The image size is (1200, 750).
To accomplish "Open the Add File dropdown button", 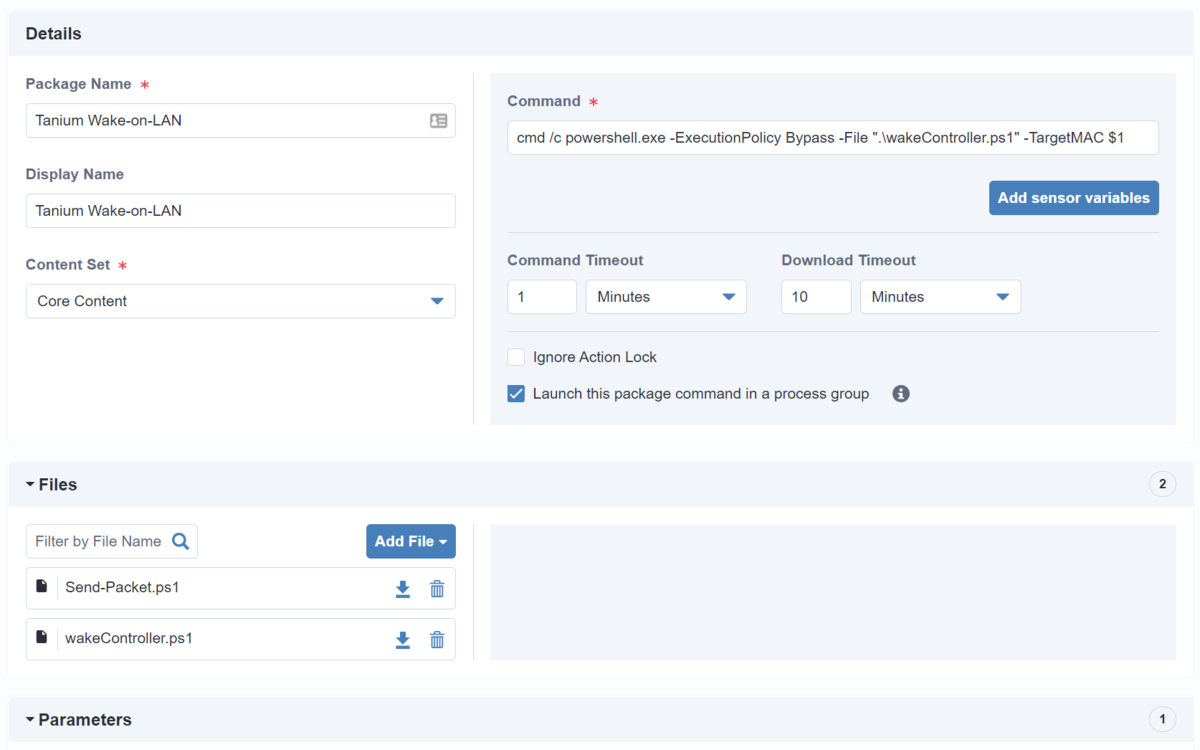I will (411, 541).
